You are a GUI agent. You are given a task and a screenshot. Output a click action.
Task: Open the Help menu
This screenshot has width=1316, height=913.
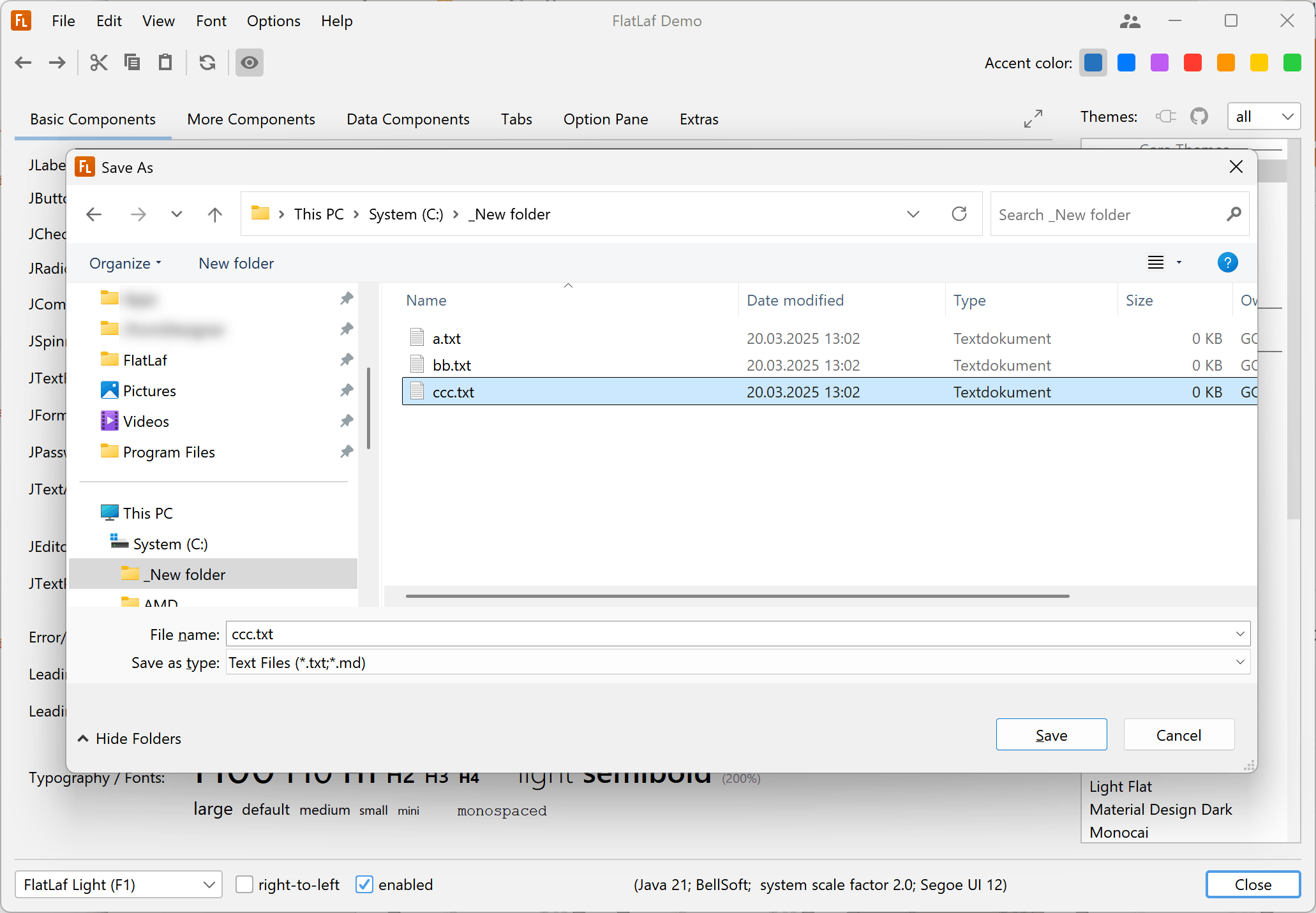336,21
